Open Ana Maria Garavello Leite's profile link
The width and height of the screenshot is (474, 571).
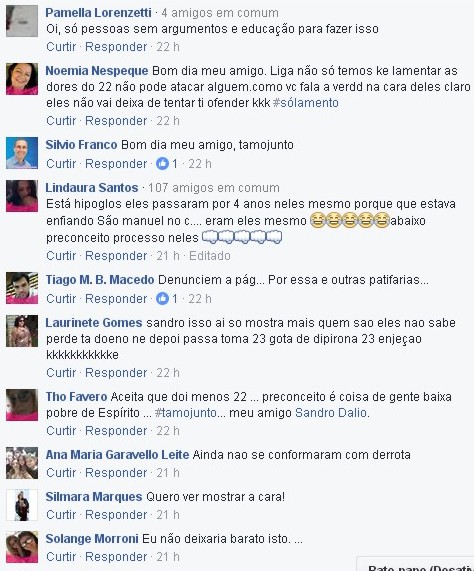(x=117, y=455)
